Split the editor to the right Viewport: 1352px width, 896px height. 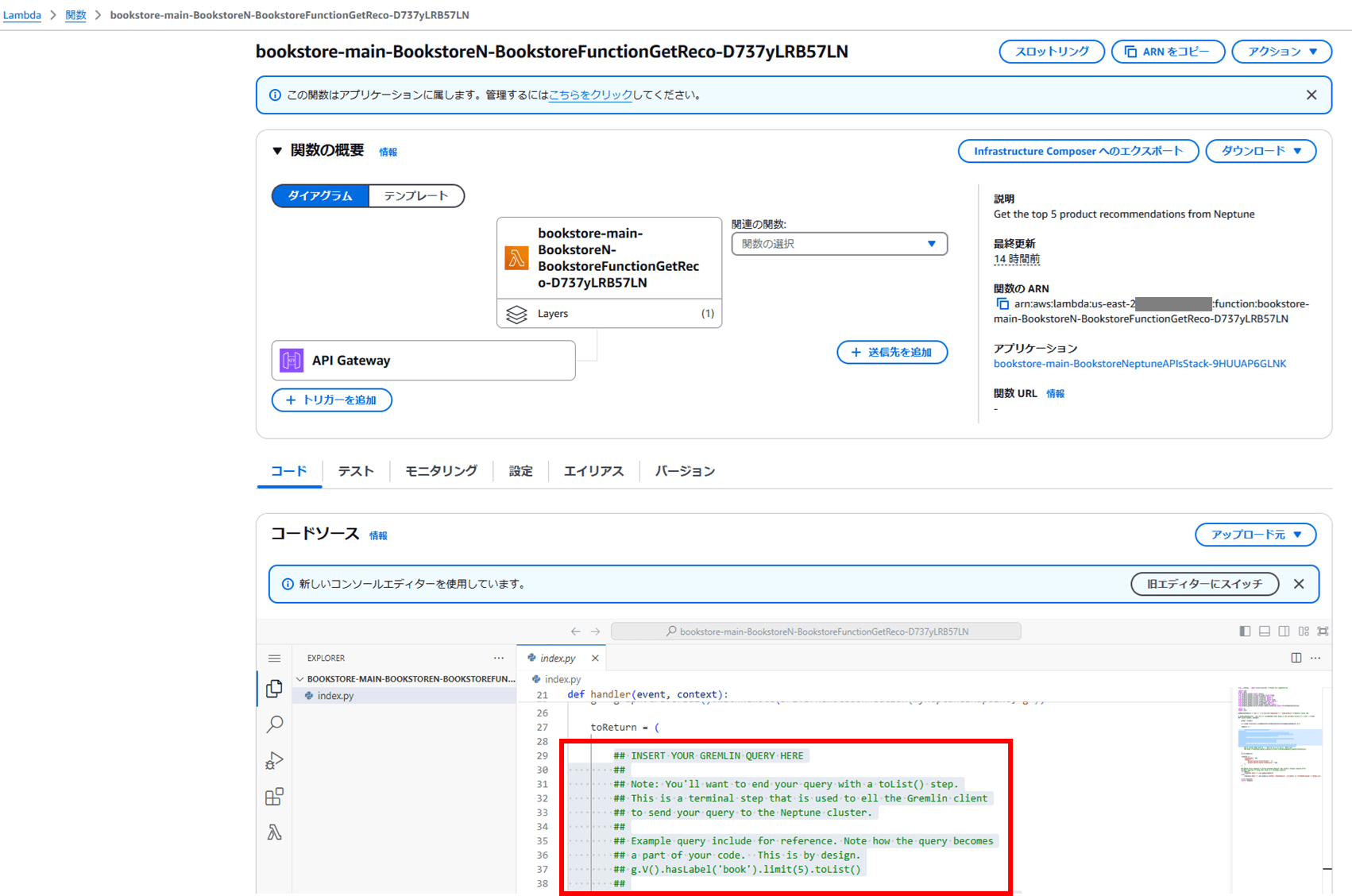coord(1296,658)
